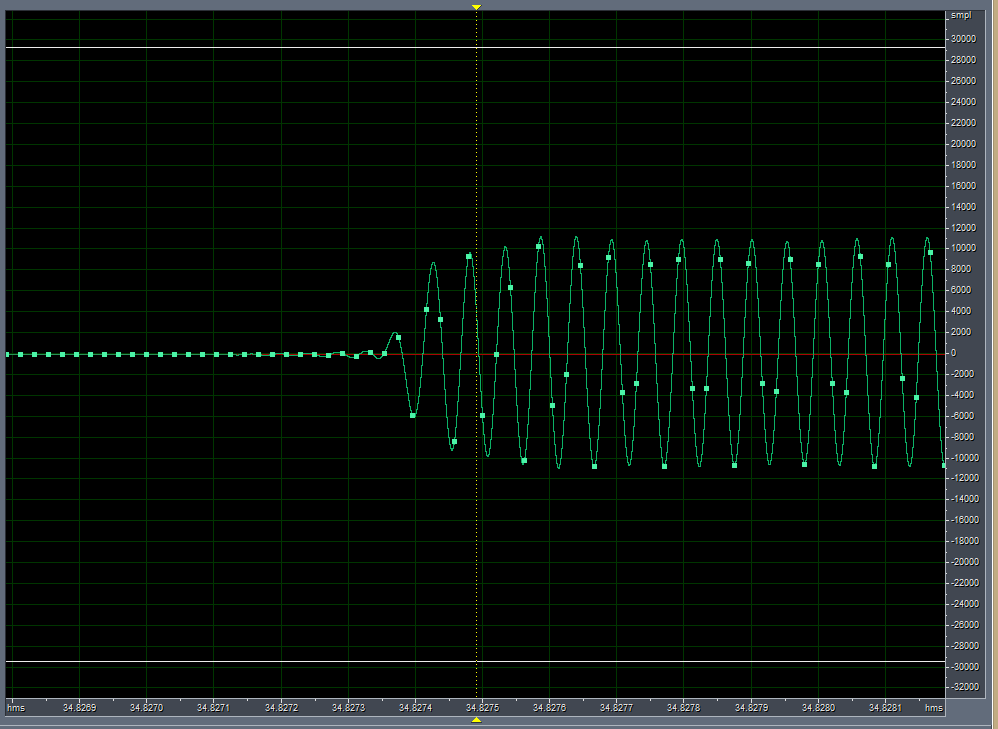Click the 34.8273 time ruler label

click(x=348, y=707)
